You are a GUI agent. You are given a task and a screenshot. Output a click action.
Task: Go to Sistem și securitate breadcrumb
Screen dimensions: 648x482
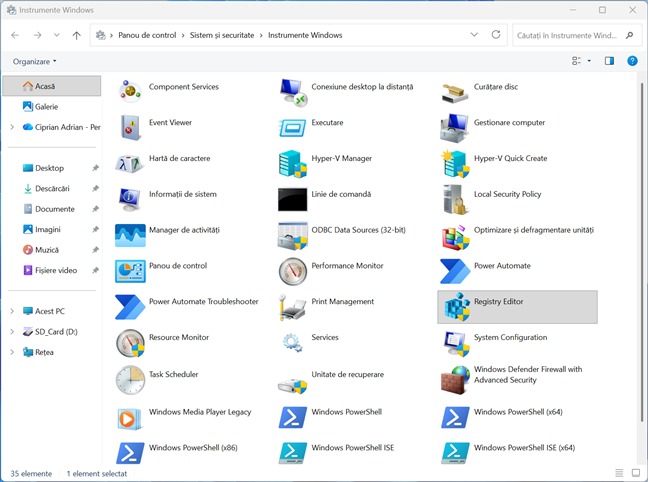pos(222,35)
